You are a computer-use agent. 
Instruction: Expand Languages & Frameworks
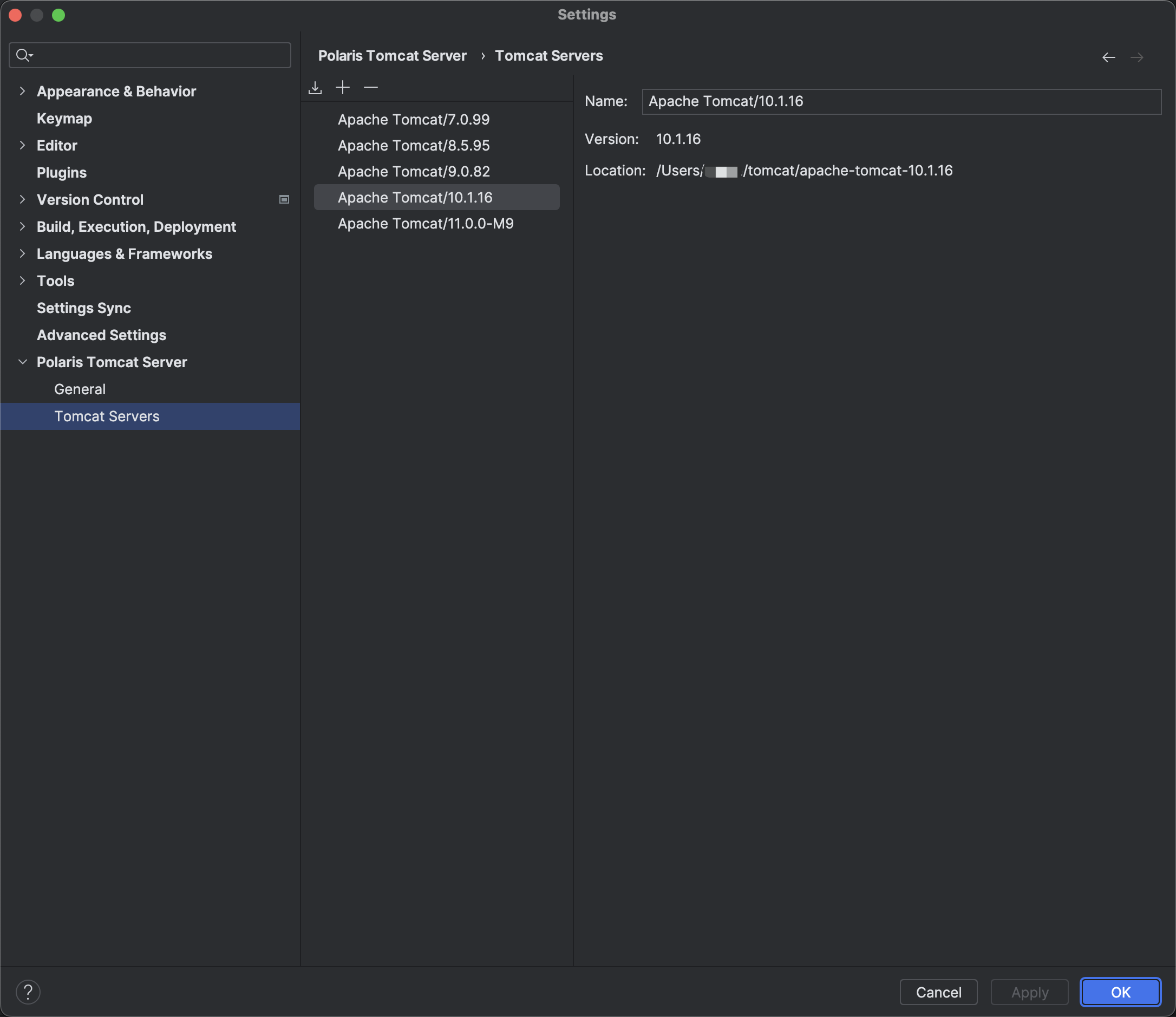[23, 253]
